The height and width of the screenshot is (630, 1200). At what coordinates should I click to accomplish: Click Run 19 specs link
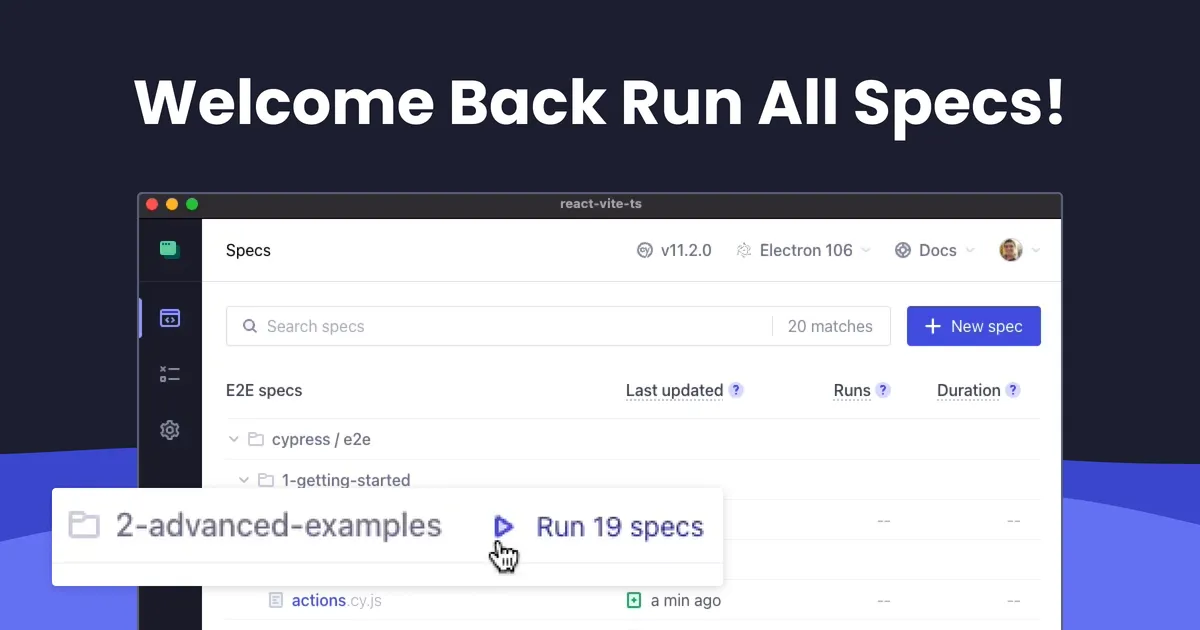click(619, 526)
